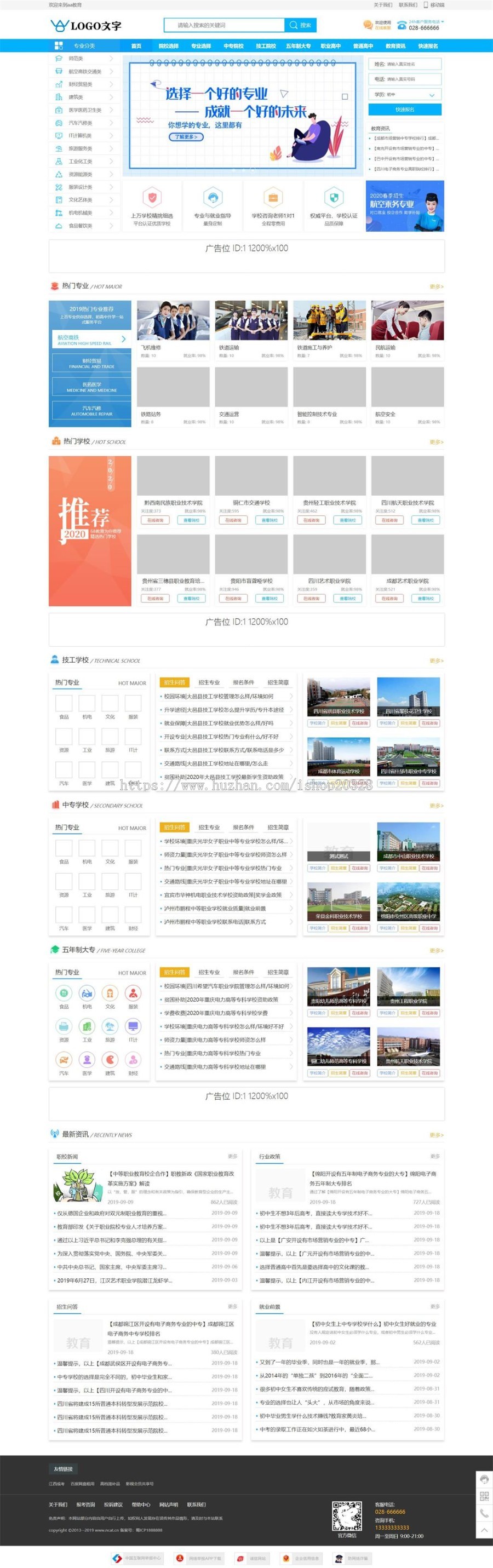This screenshot has height=1568, width=493.
Task: Switch to 报名条件 tab in 中专学校 section
Action: coord(243,827)
